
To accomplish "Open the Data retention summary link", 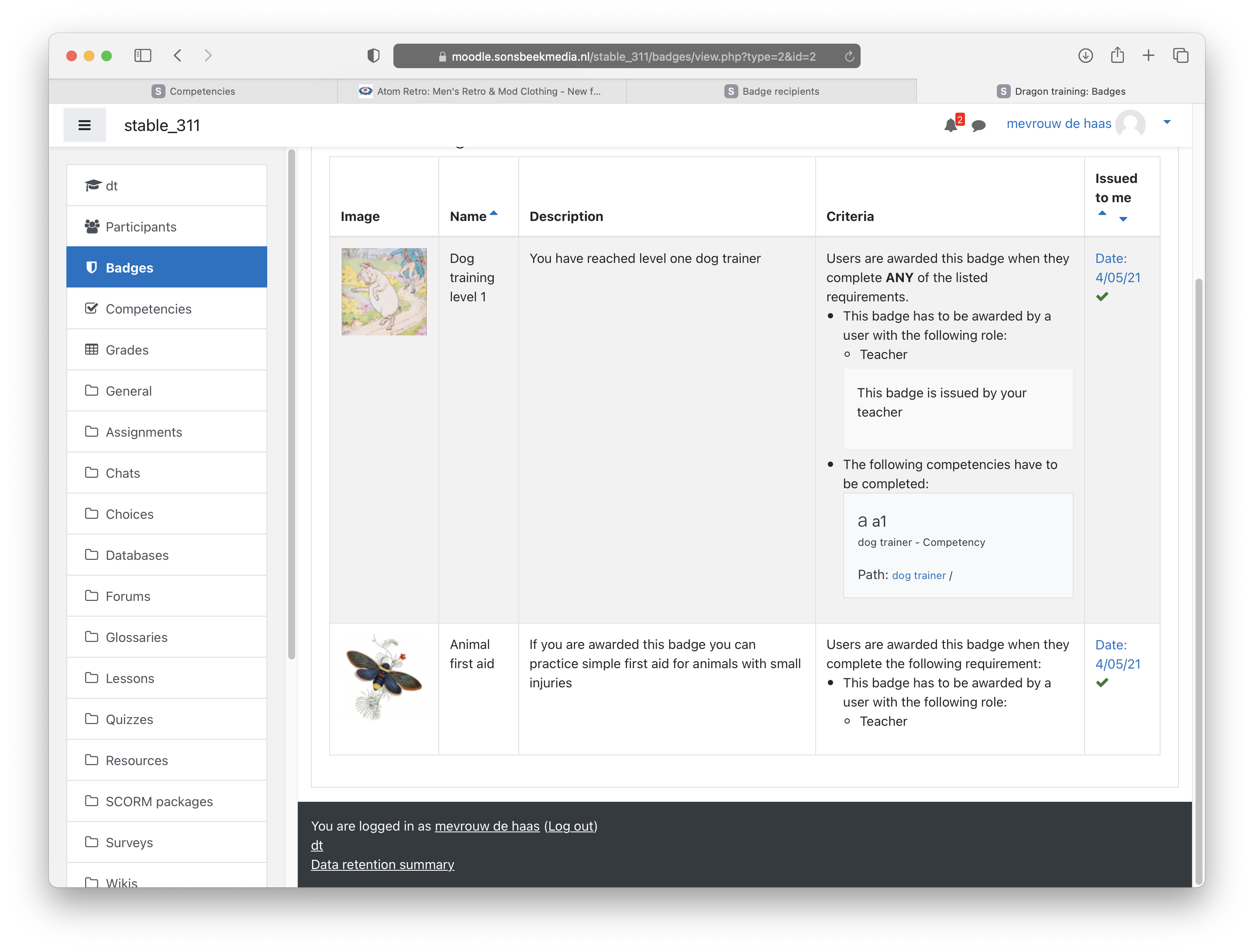I will (382, 865).
